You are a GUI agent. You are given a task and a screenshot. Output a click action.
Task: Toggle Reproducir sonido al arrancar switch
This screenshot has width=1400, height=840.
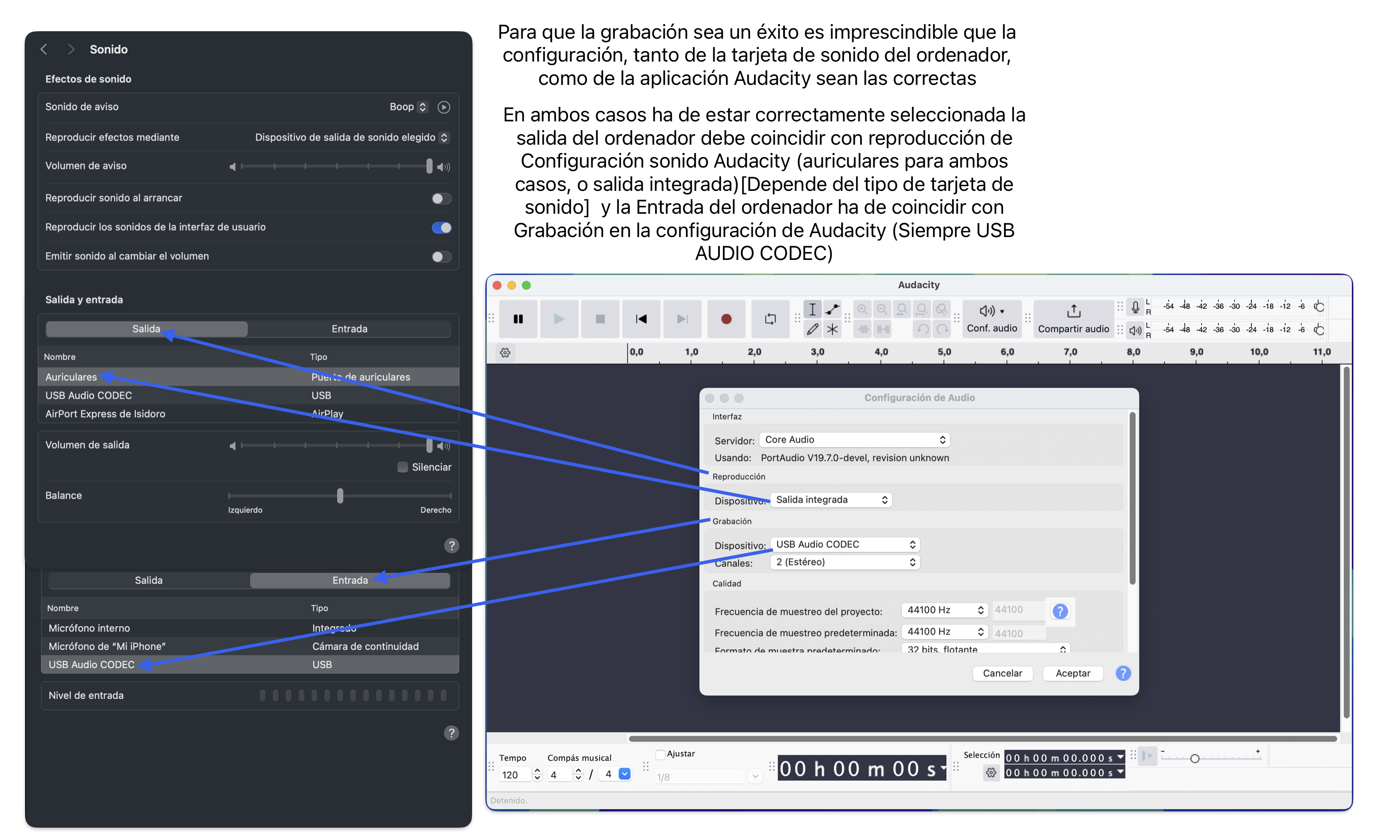(441, 199)
